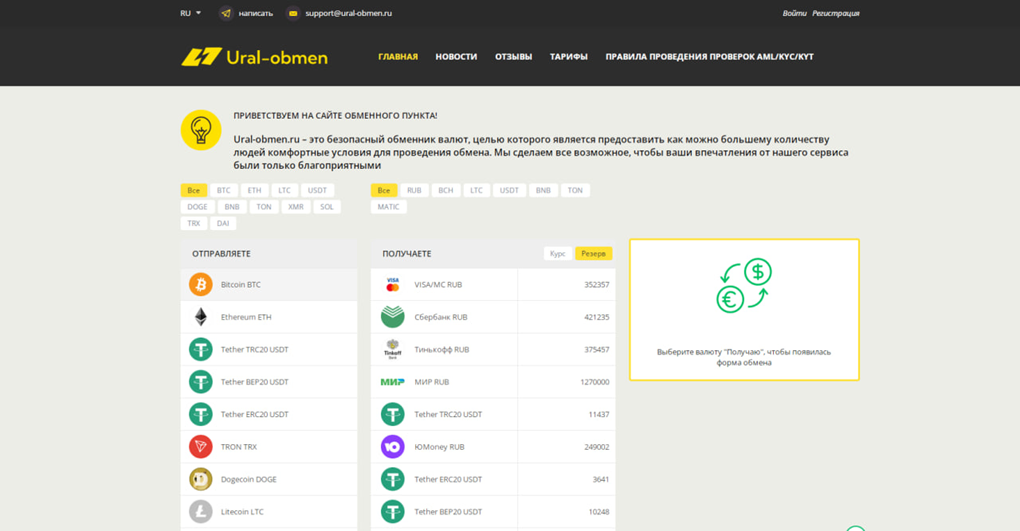Click the reserve value 1270000

click(x=595, y=382)
